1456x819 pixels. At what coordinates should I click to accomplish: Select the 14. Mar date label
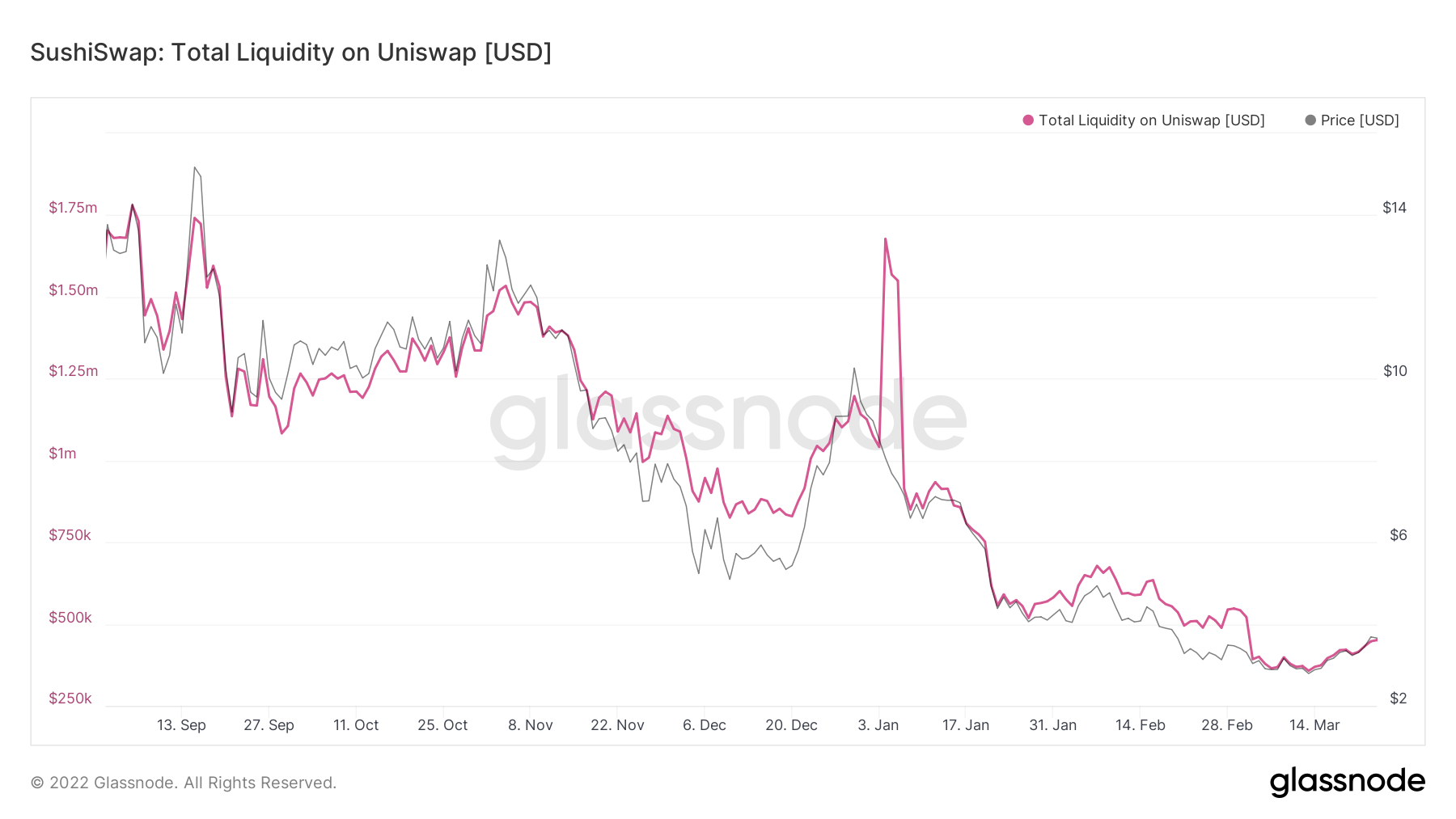click(1314, 725)
